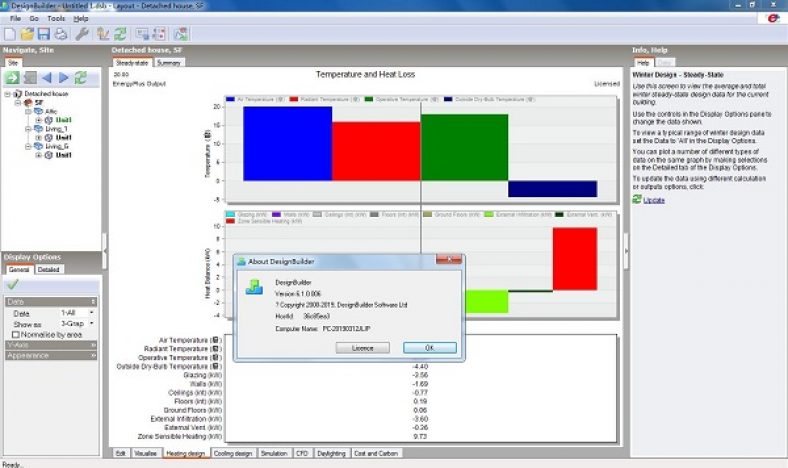Click OK in About DesignBuilder dialog
The width and height of the screenshot is (788, 468).
[430, 348]
